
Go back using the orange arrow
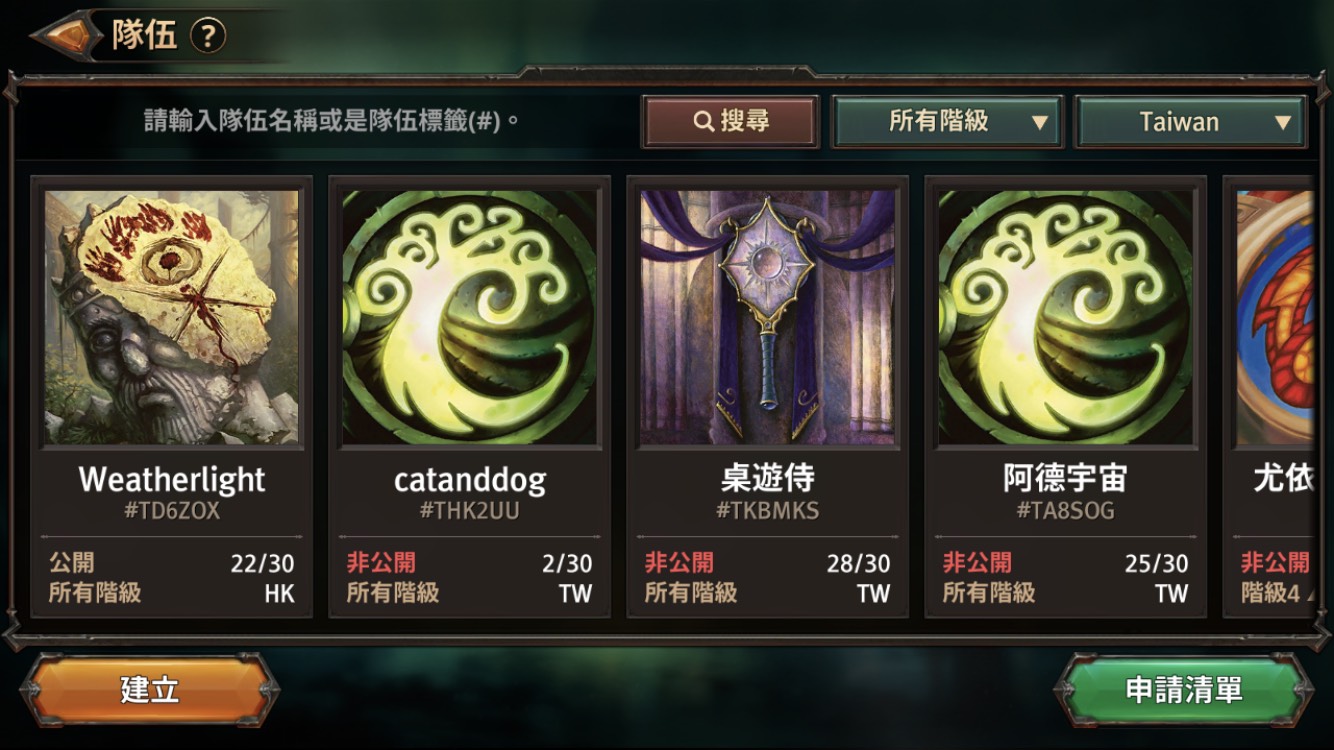click(x=68, y=36)
